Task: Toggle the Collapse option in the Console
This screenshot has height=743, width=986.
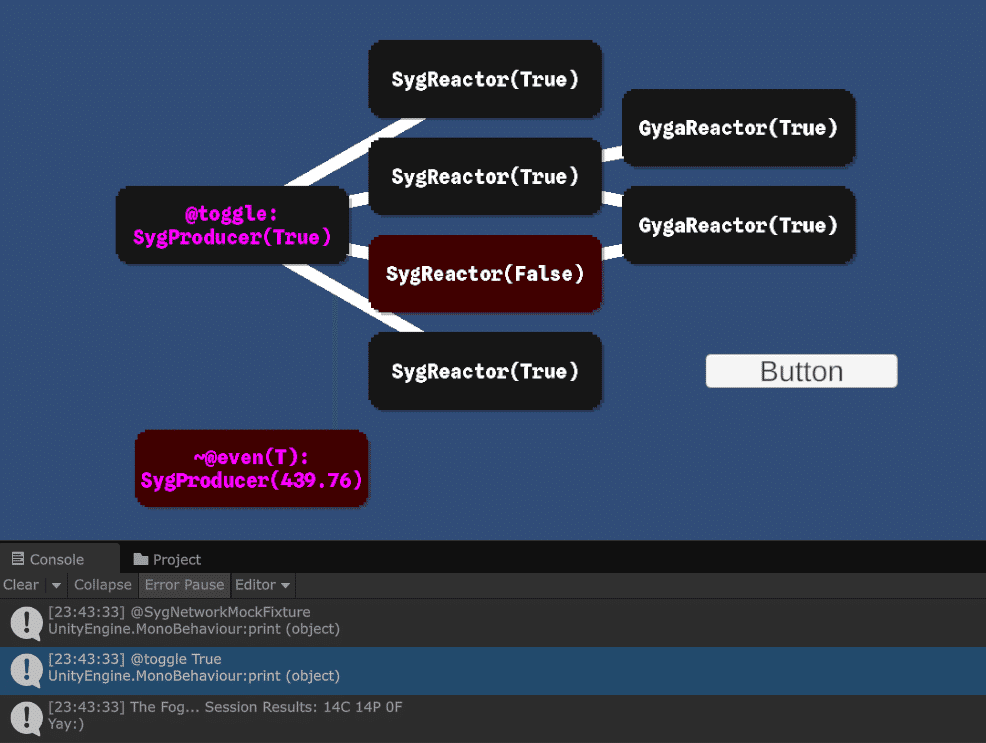Action: [102, 585]
